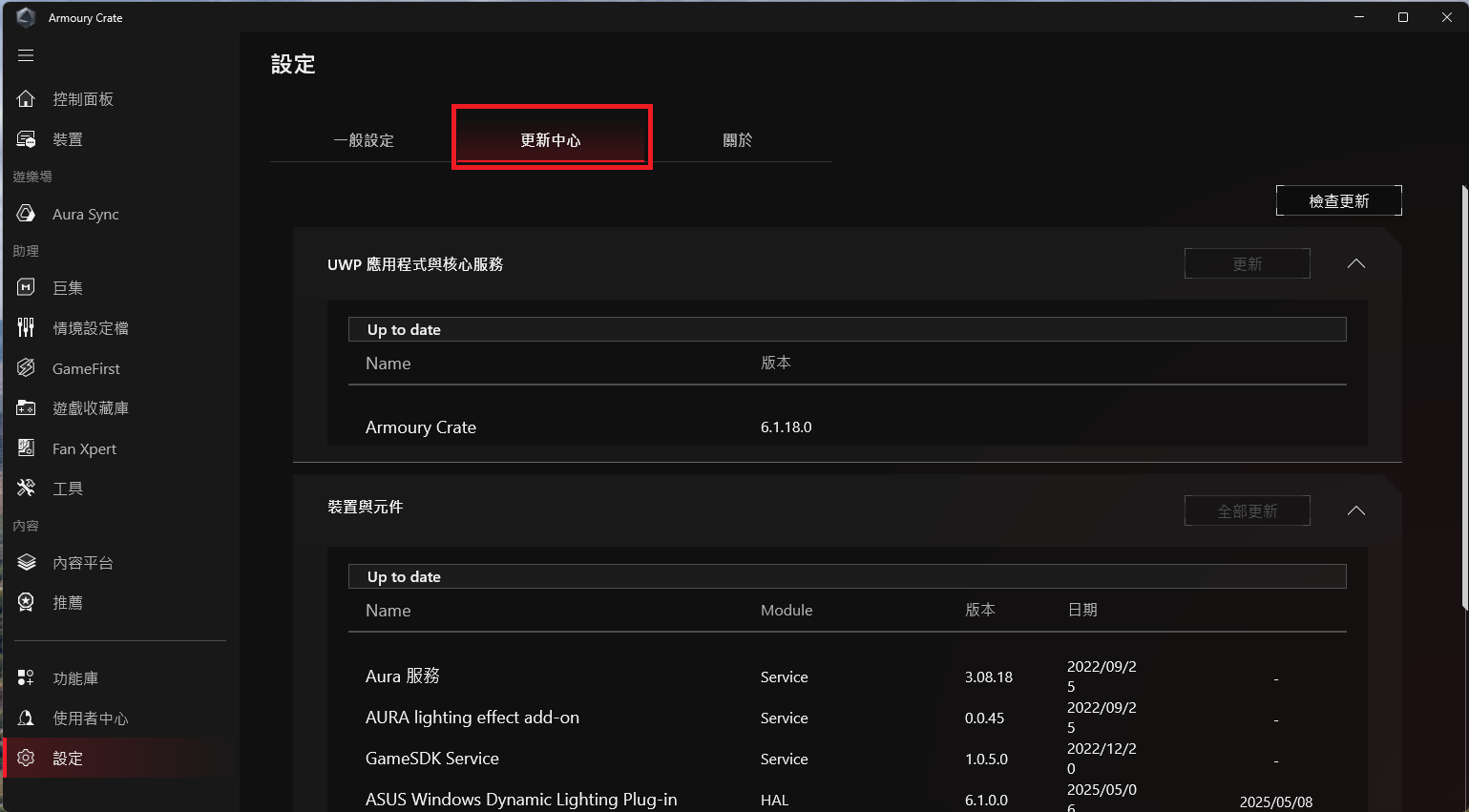The height and width of the screenshot is (812, 1469).
Task: Click the GameFirst icon
Action: point(26,367)
